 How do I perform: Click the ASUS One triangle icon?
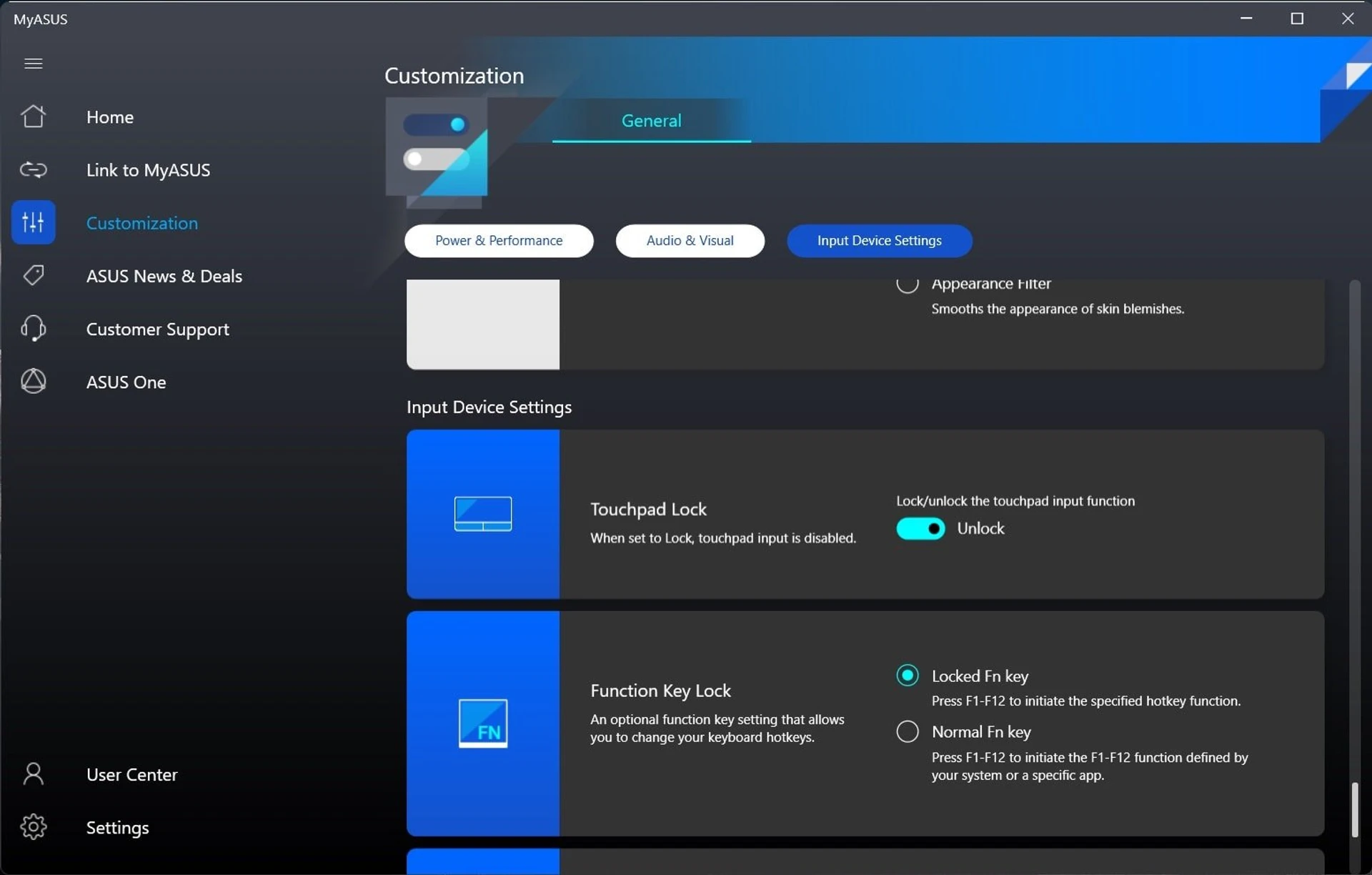tap(33, 381)
